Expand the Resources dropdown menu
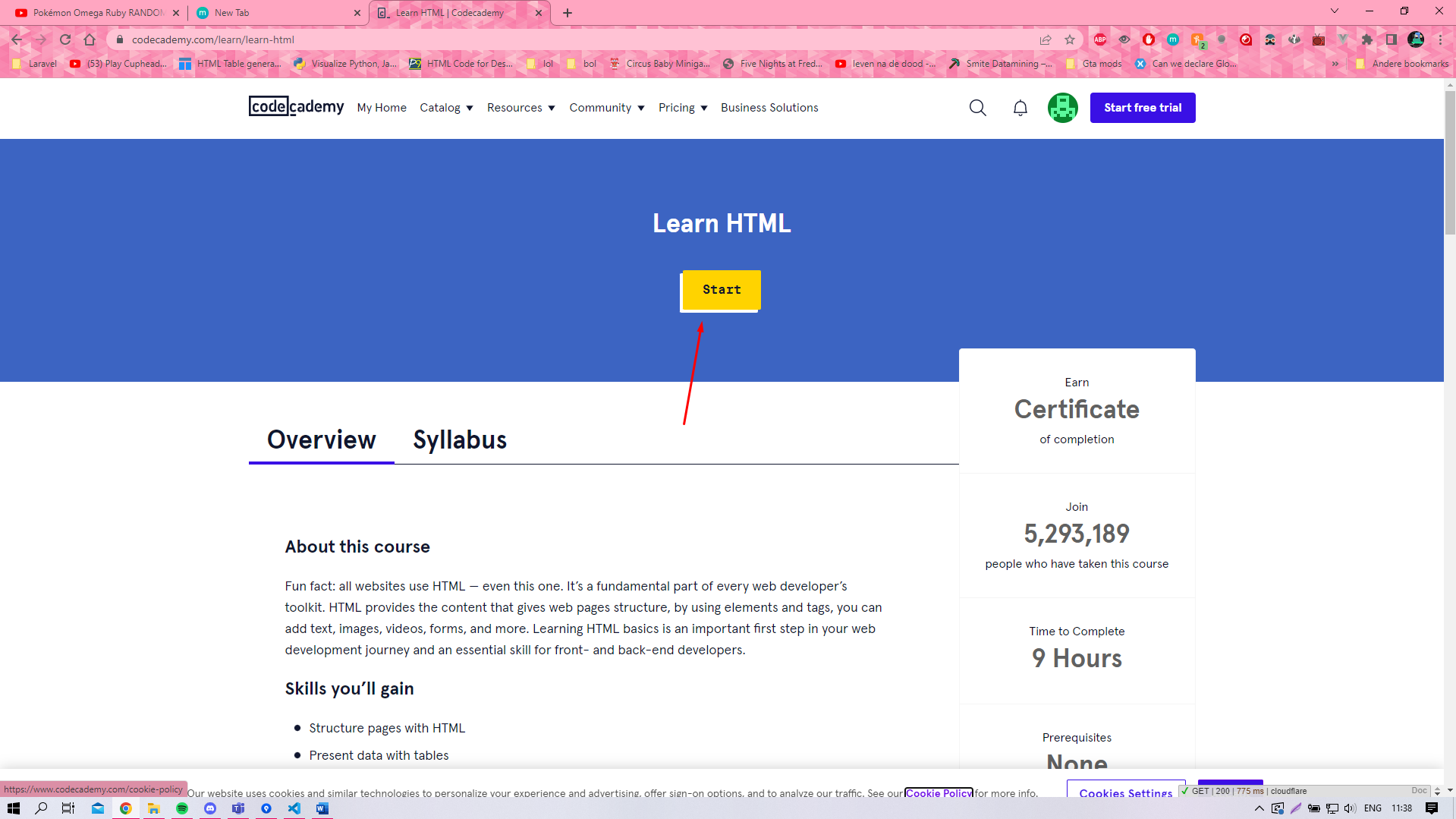The width and height of the screenshot is (1456, 819). click(520, 108)
